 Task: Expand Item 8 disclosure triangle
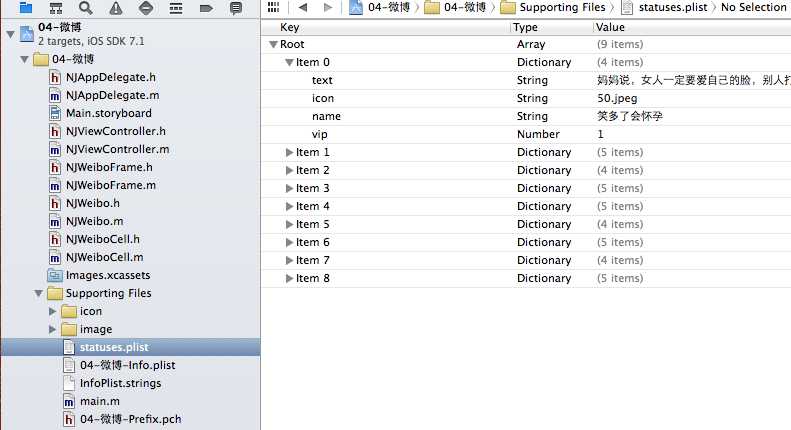tap(289, 279)
